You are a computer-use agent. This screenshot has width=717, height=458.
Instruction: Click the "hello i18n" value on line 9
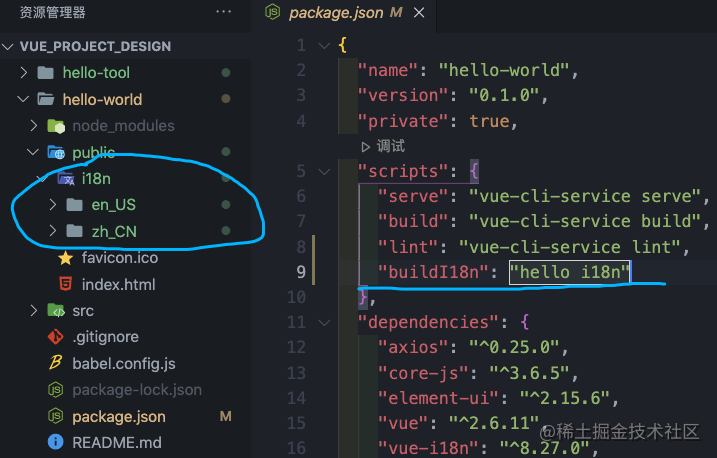pyautogui.click(x=570, y=272)
